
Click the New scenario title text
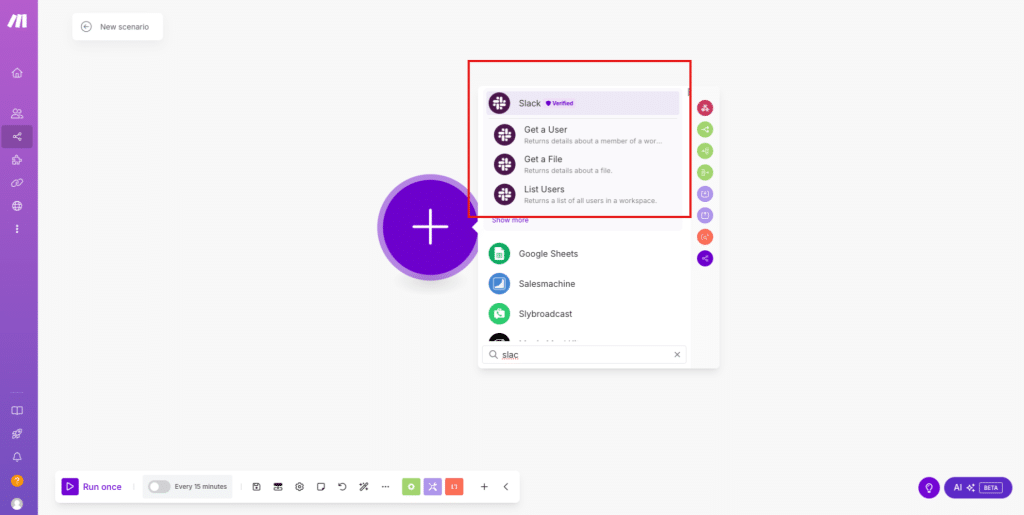click(124, 27)
